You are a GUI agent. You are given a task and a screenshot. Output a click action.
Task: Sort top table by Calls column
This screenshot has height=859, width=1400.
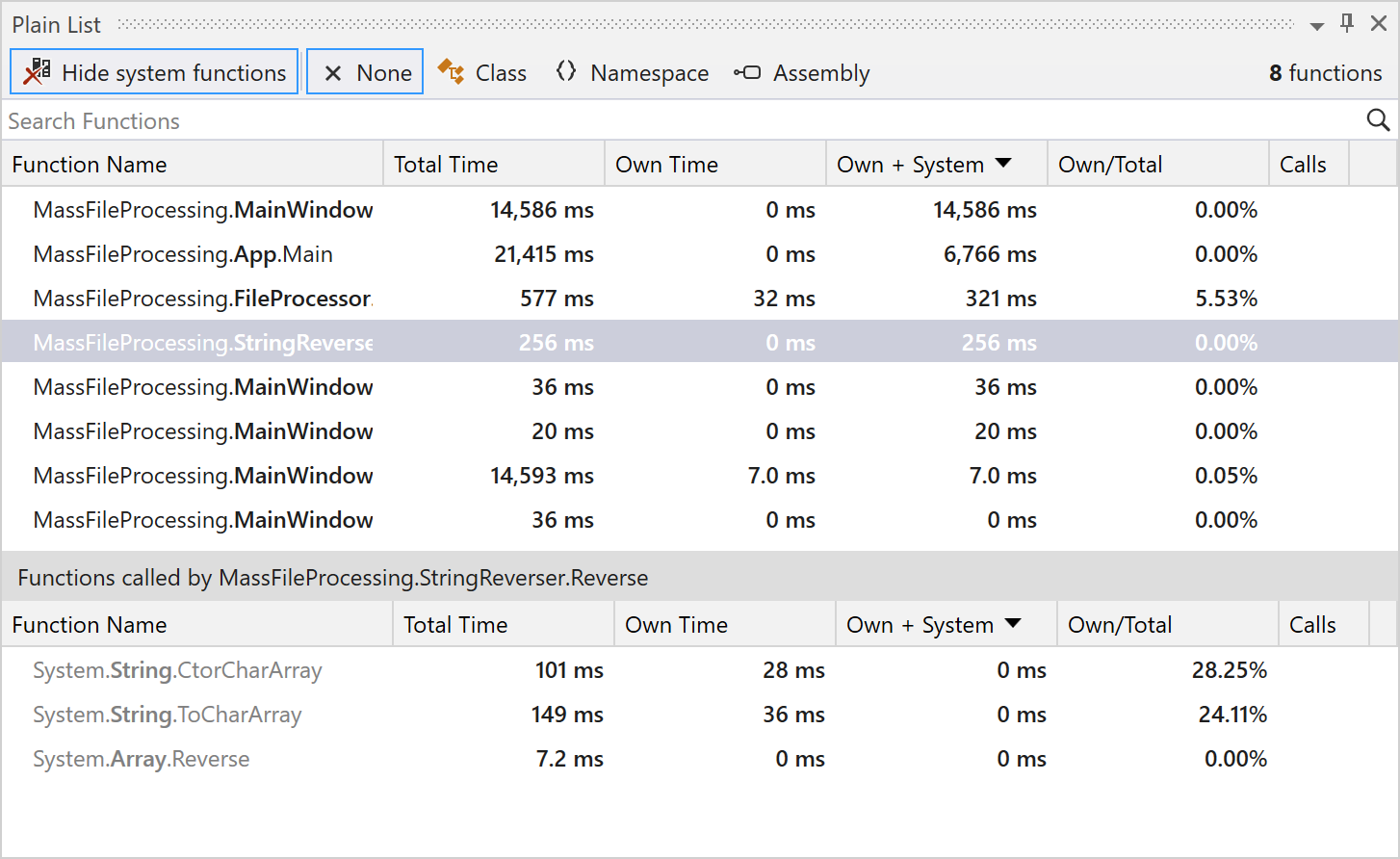[1303, 165]
